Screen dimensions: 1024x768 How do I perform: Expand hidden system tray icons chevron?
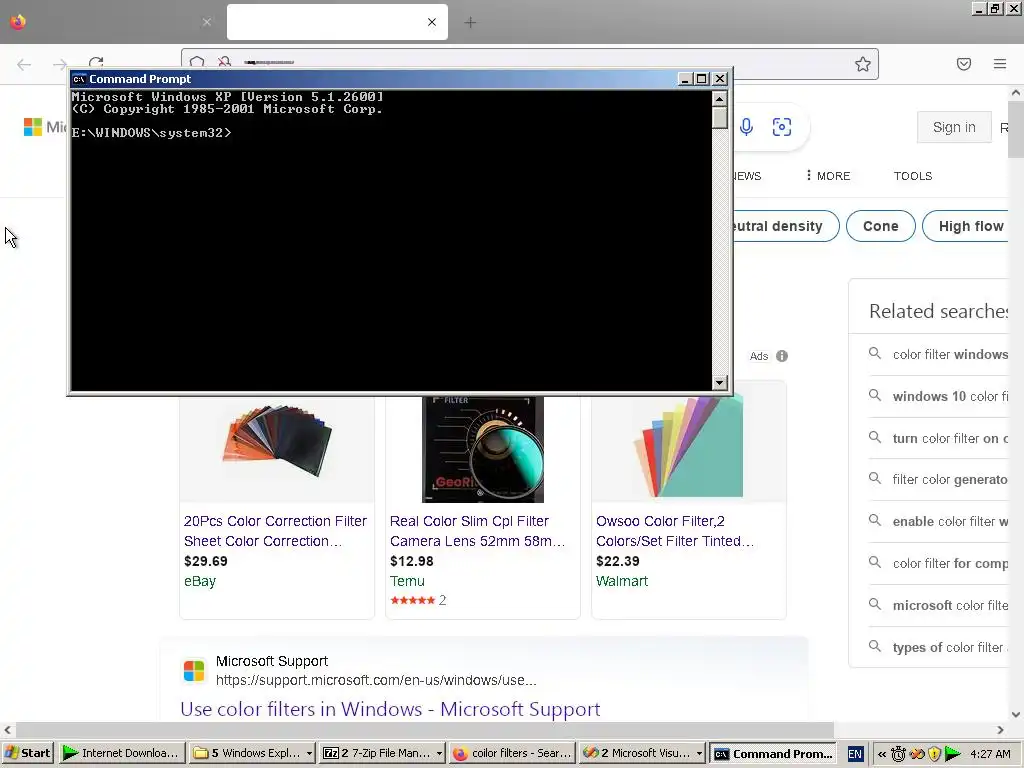882,754
